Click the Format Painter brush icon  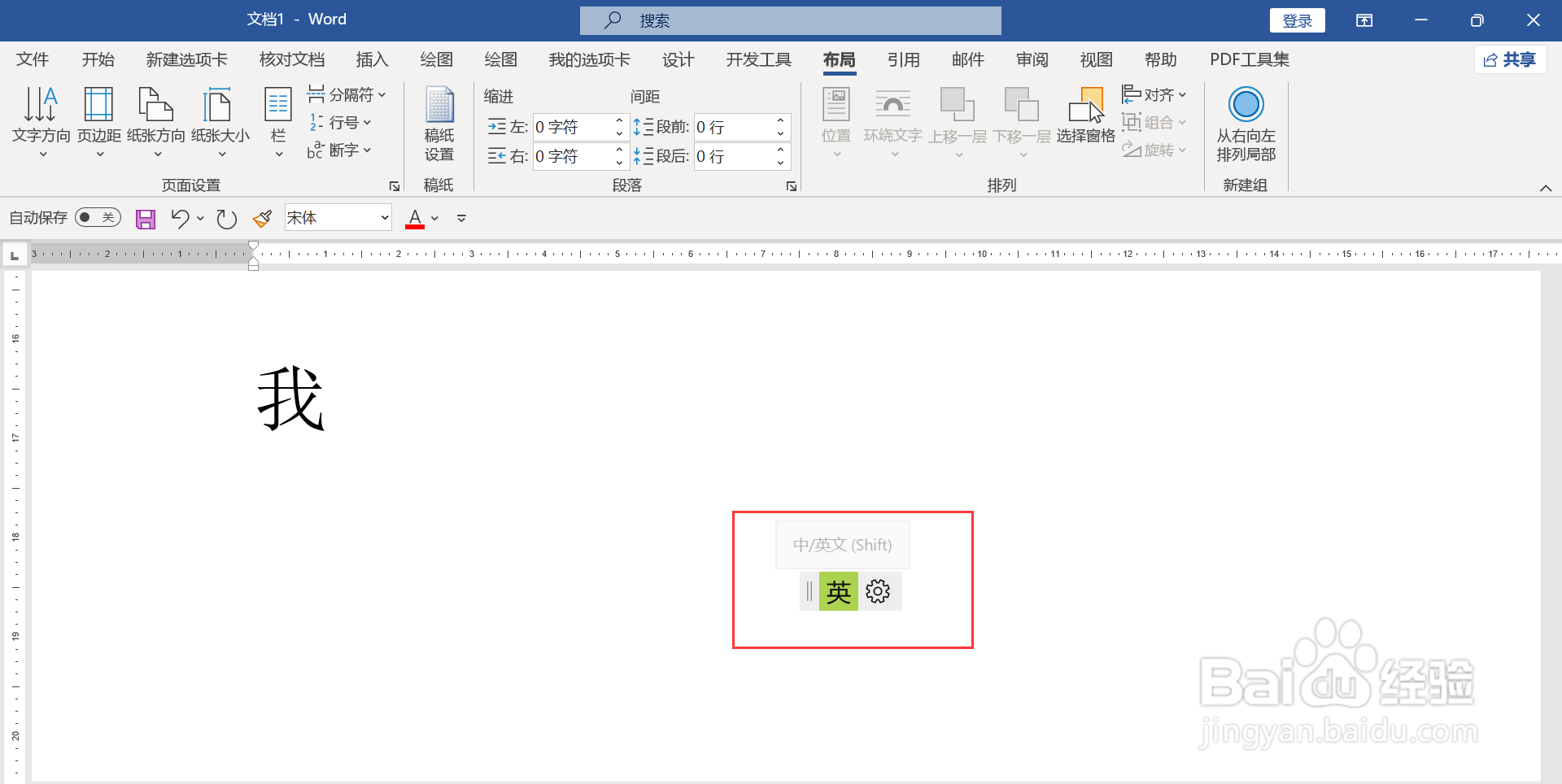(x=262, y=218)
